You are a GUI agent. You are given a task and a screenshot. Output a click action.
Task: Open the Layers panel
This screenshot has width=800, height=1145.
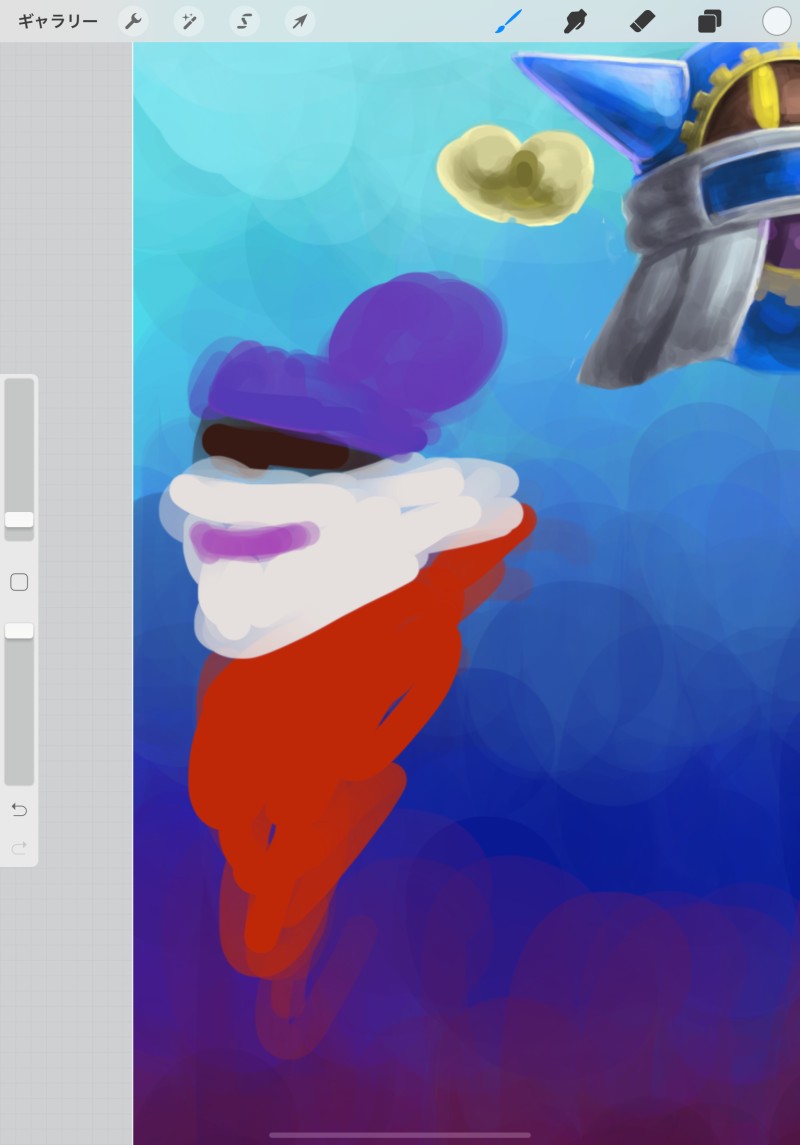click(709, 21)
